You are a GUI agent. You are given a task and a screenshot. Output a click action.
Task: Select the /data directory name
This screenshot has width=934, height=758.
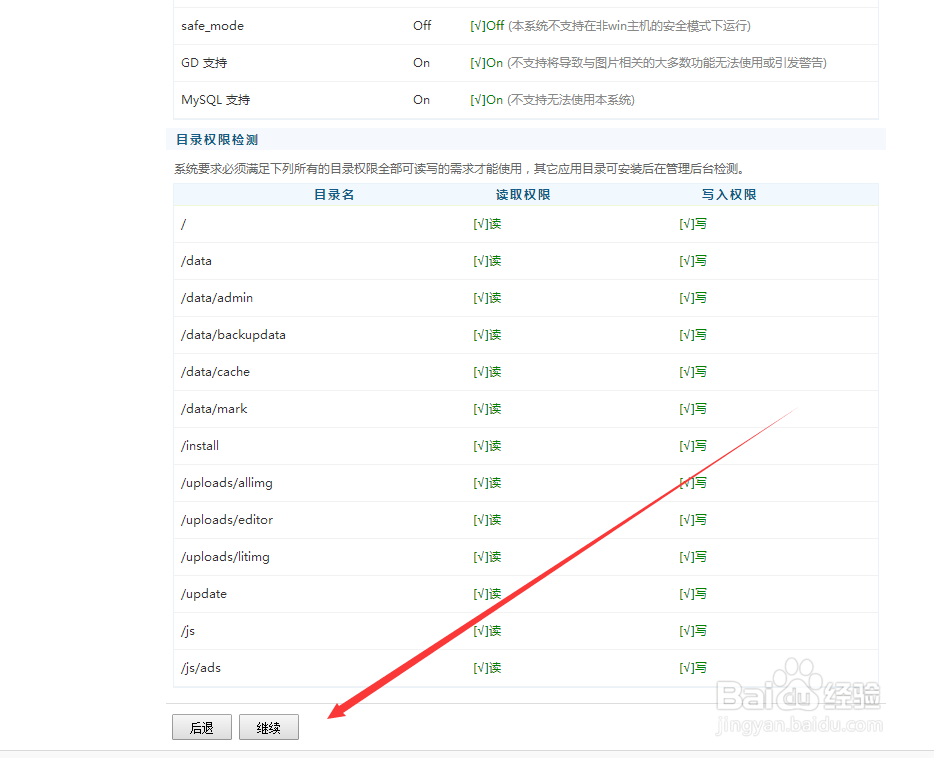[x=197, y=261]
